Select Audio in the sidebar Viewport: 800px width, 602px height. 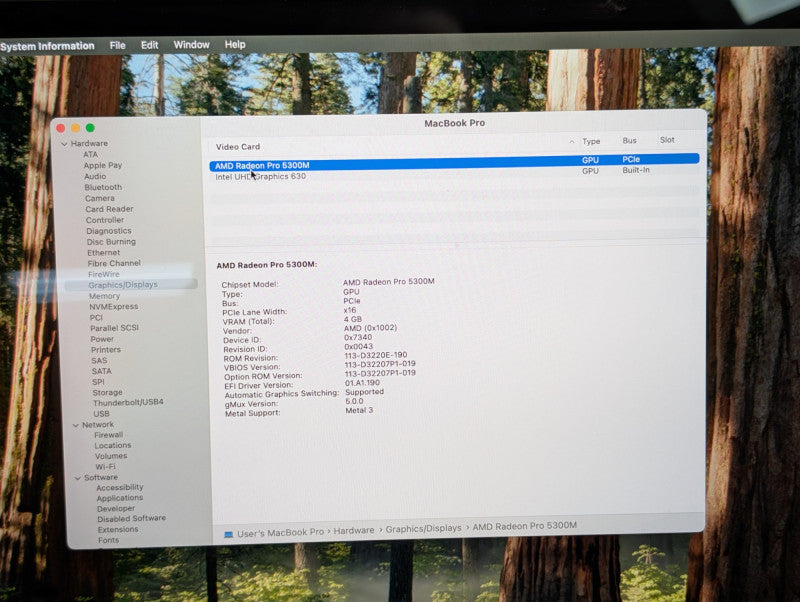click(x=95, y=176)
